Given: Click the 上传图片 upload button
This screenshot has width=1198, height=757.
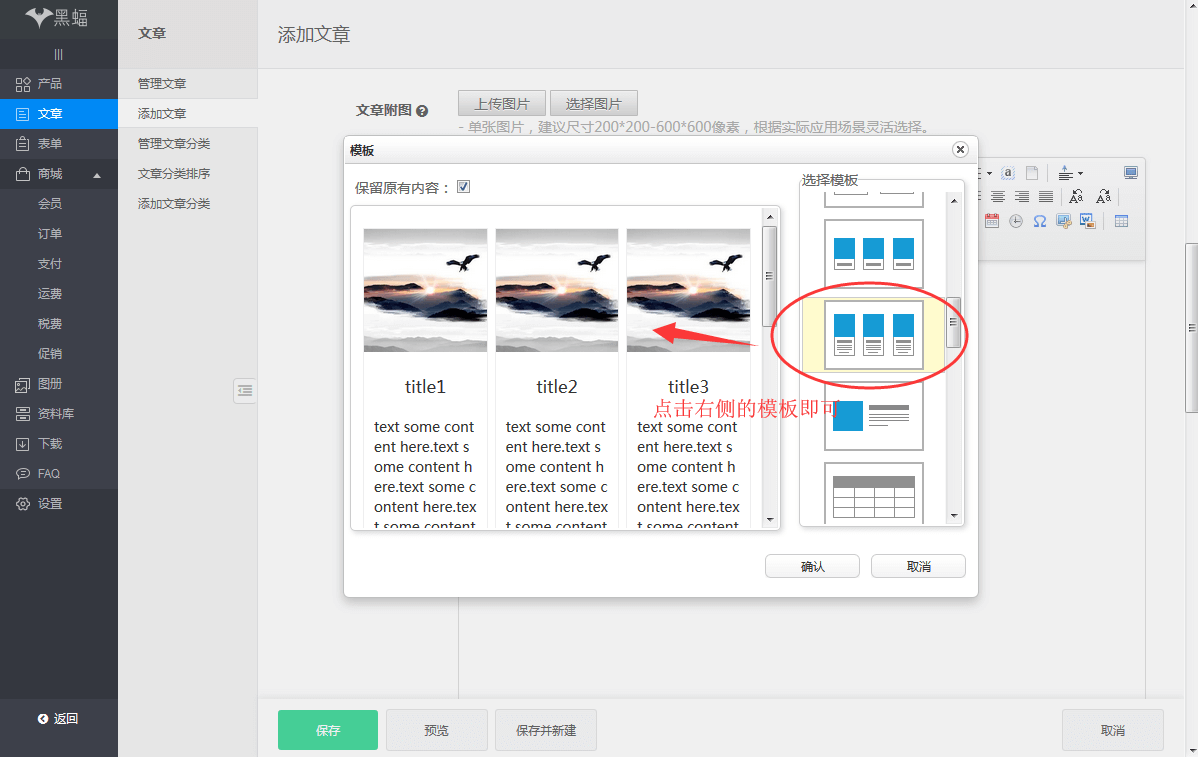Looking at the screenshot, I should pyautogui.click(x=502, y=103).
